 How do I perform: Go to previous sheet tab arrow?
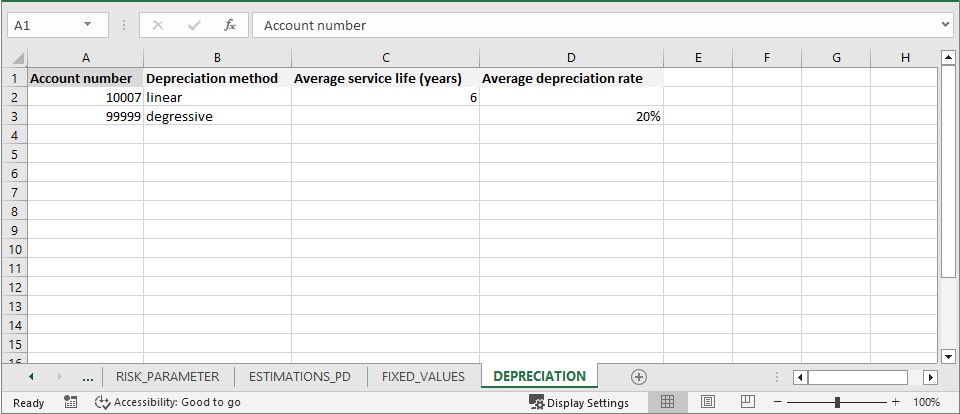[x=31, y=377]
